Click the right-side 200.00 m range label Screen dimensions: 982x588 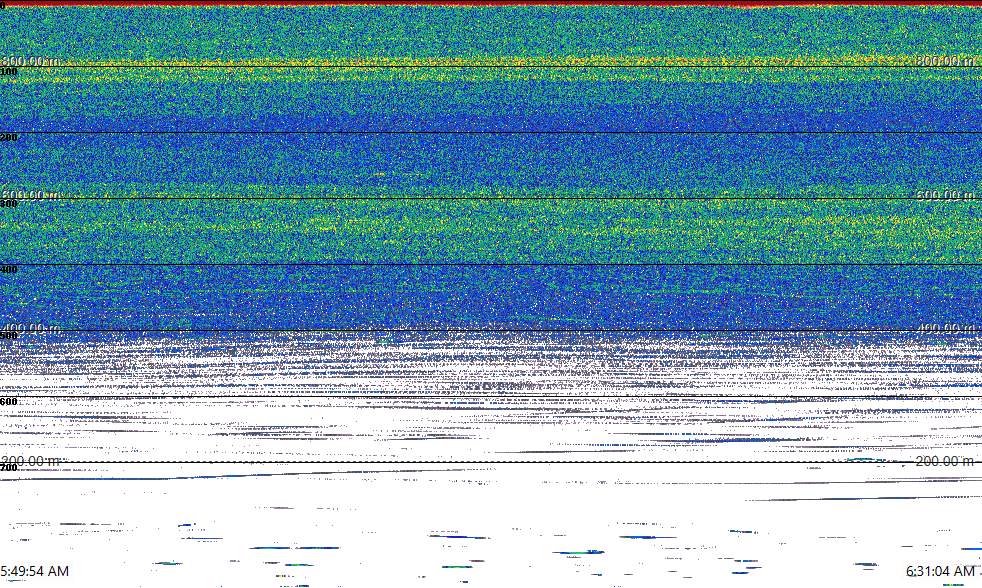pyautogui.click(x=945, y=461)
